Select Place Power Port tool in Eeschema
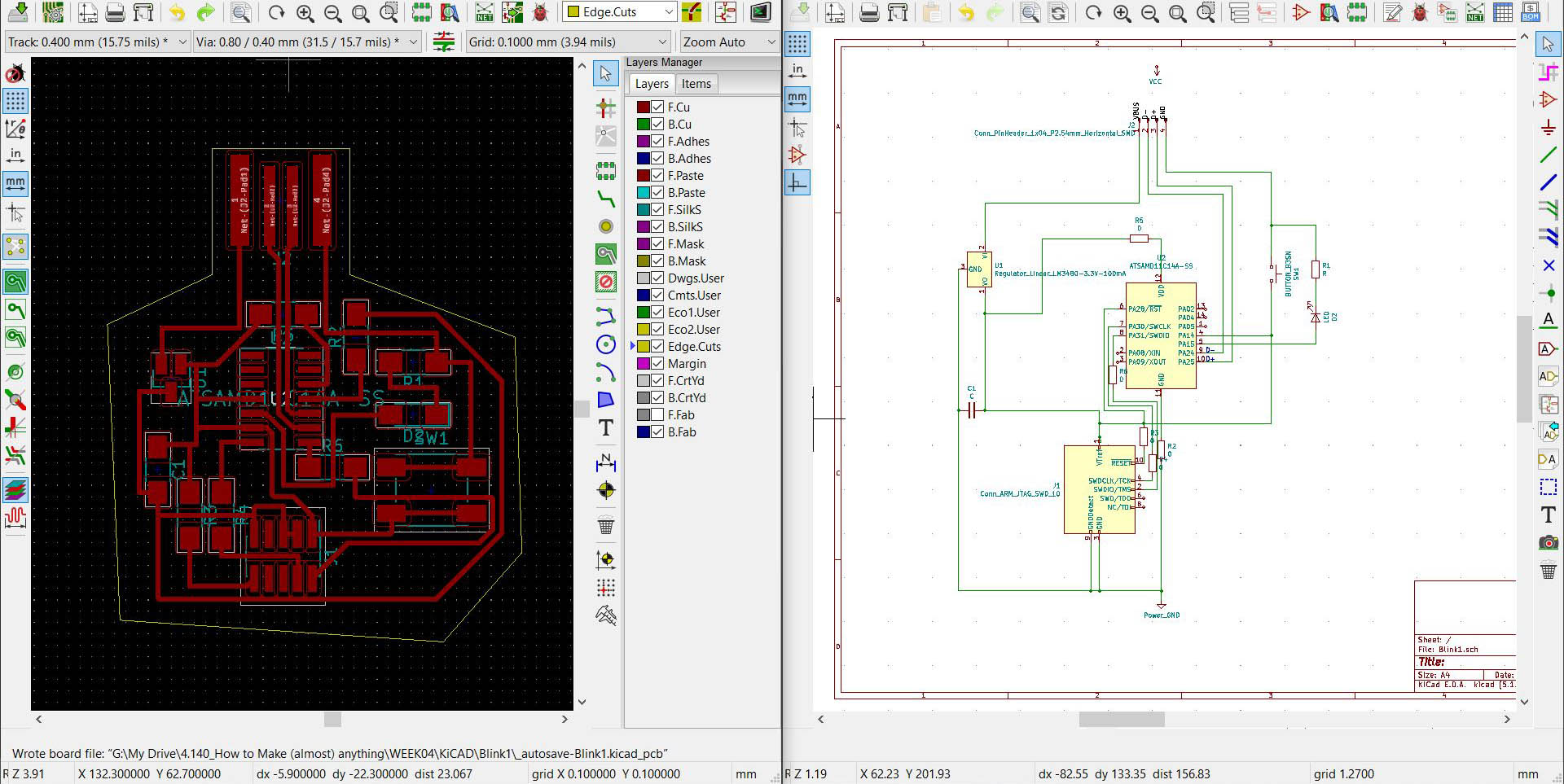 click(x=1549, y=127)
